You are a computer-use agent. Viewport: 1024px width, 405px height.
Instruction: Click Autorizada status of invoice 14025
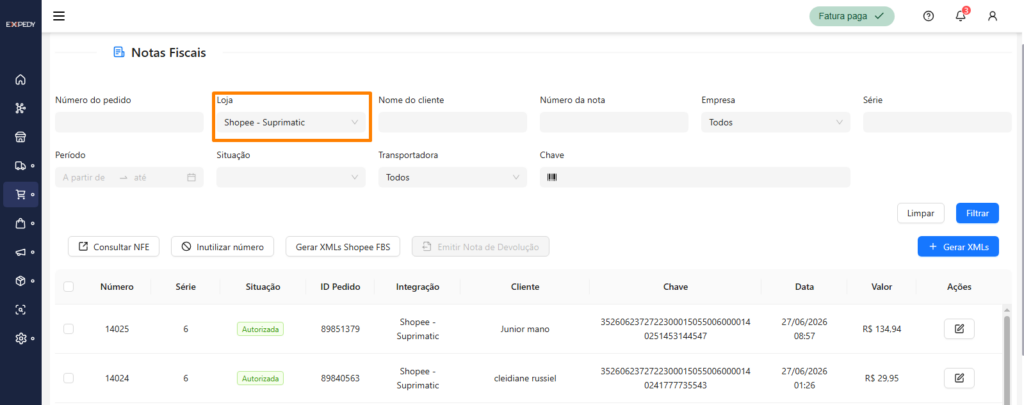(261, 329)
